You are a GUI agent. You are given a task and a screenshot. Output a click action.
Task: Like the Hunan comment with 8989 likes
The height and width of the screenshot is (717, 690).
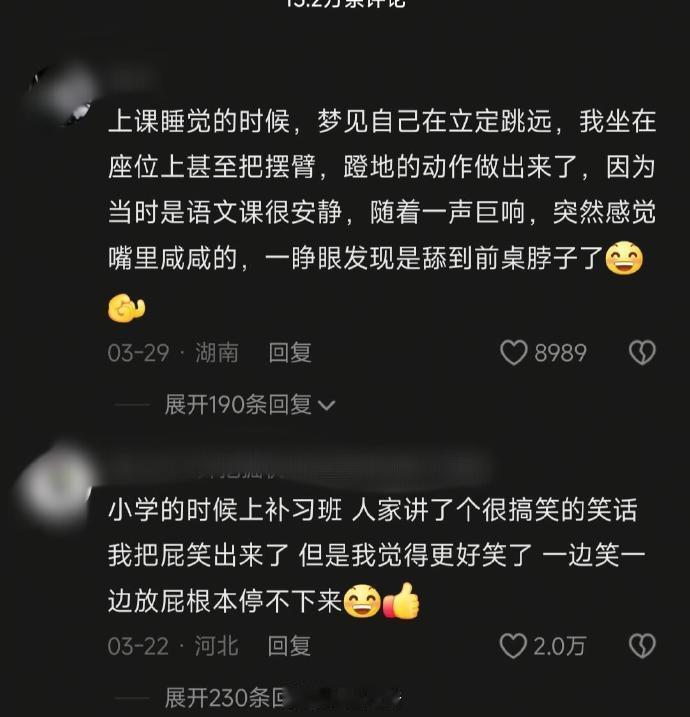pyautogui.click(x=513, y=353)
